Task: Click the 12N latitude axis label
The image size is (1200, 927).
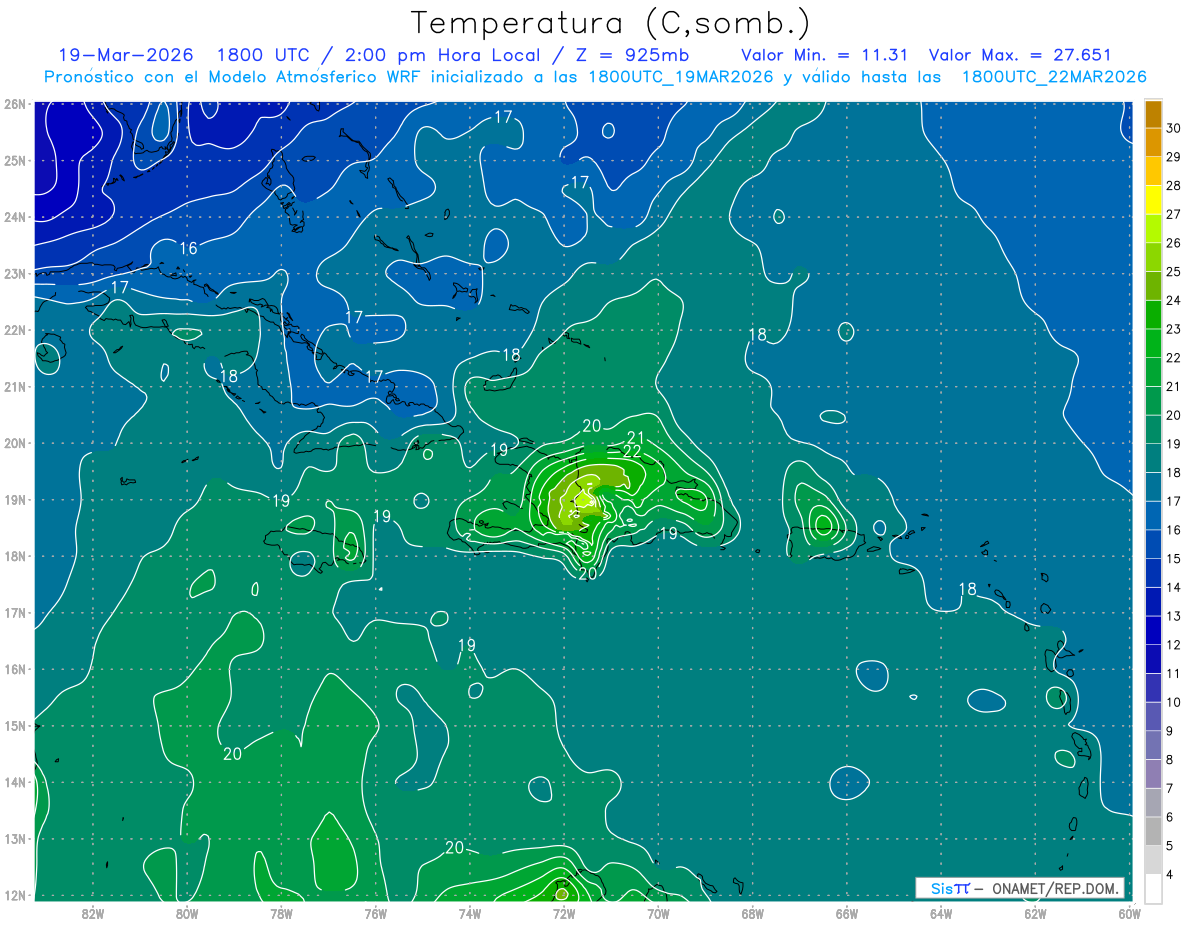Action: 14,896
